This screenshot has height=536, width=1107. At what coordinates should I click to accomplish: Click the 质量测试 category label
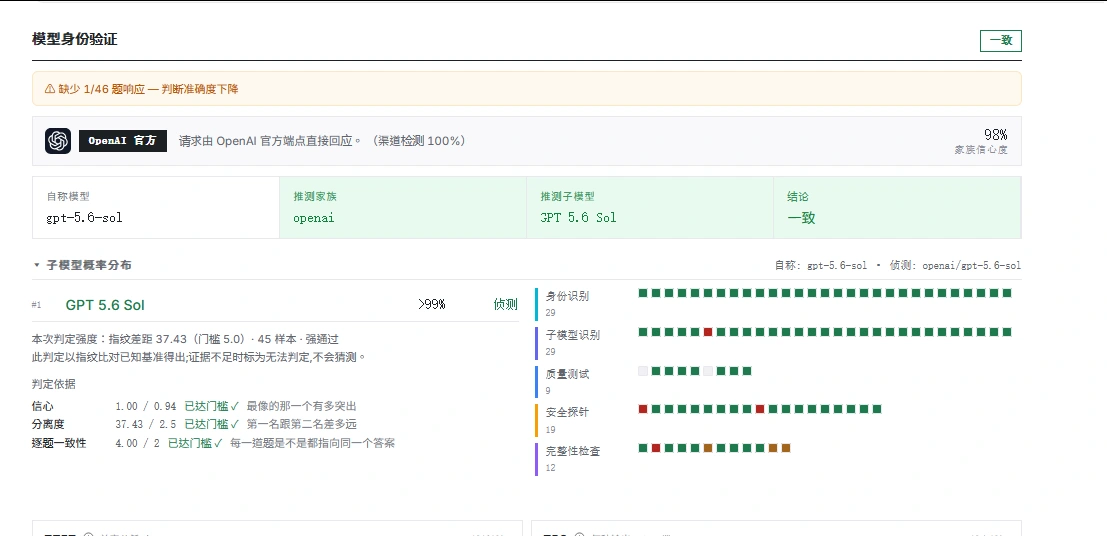coord(567,374)
